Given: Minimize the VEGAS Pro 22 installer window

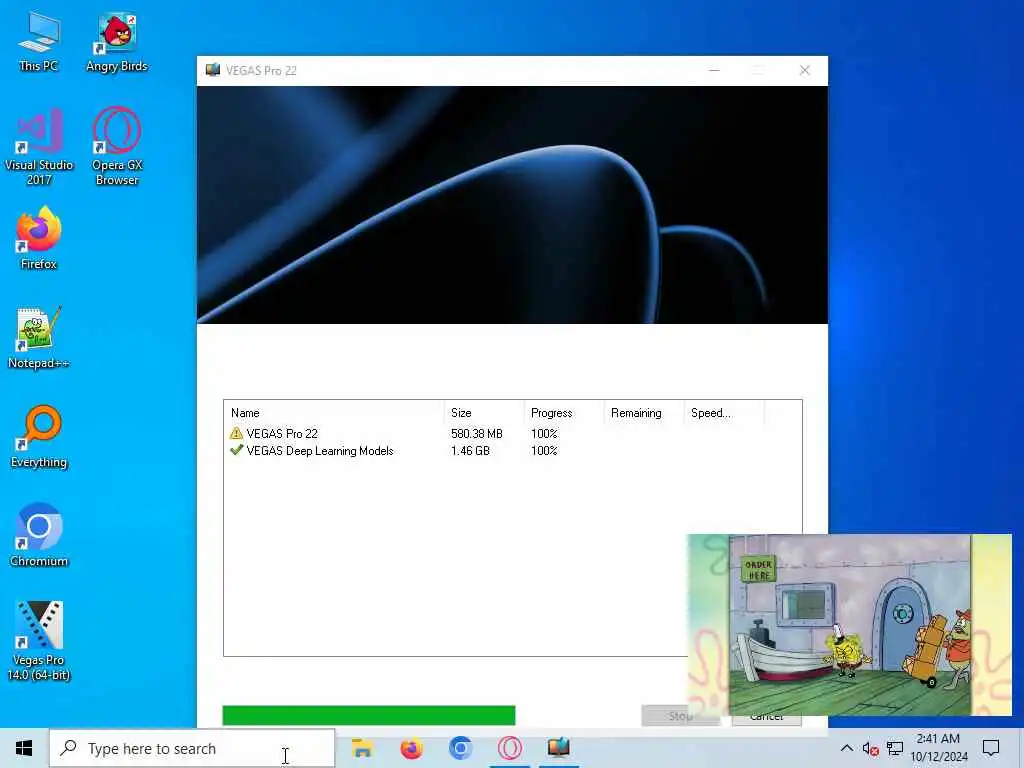Looking at the screenshot, I should pyautogui.click(x=714, y=71).
